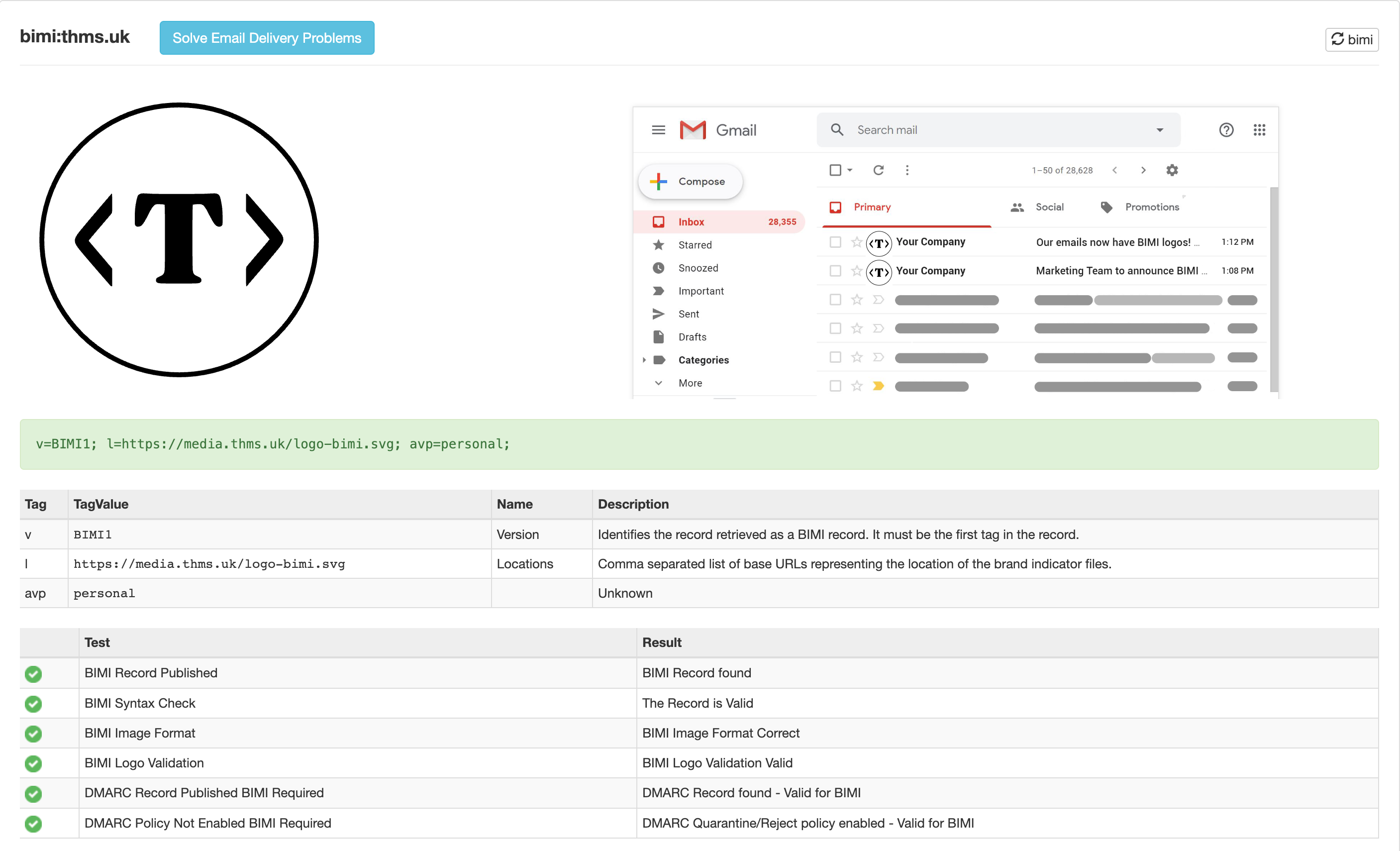
Task: Click the 'BIMI1' TagValue cell
Action: pos(279,534)
